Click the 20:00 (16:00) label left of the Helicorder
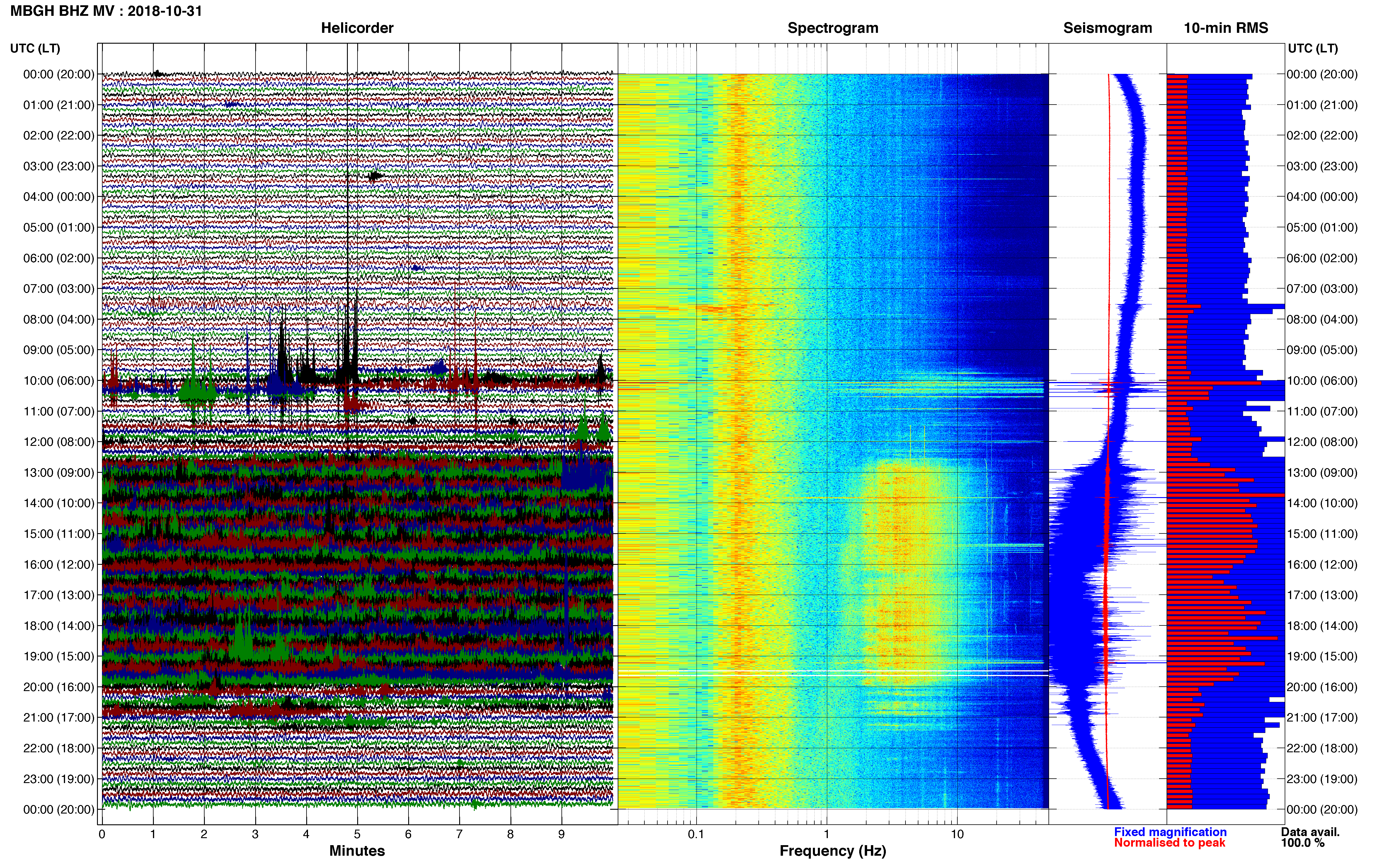This screenshot has width=1389, height=868. click(x=59, y=687)
